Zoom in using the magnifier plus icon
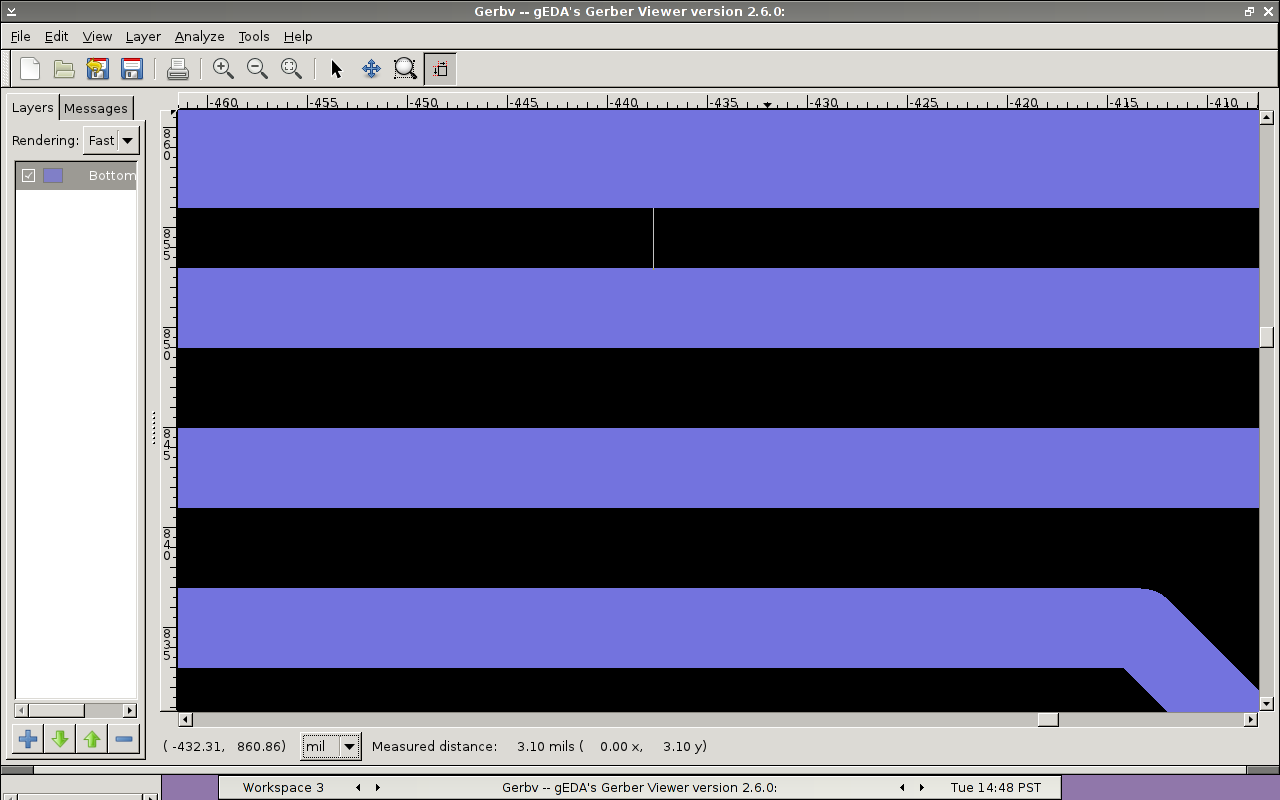 (223, 69)
